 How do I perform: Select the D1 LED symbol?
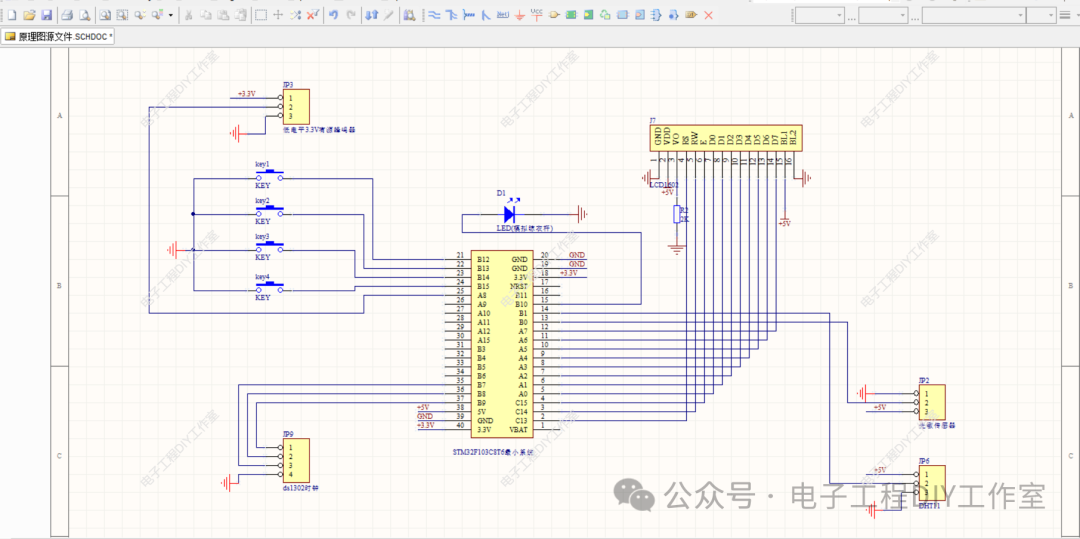[x=510, y=213]
